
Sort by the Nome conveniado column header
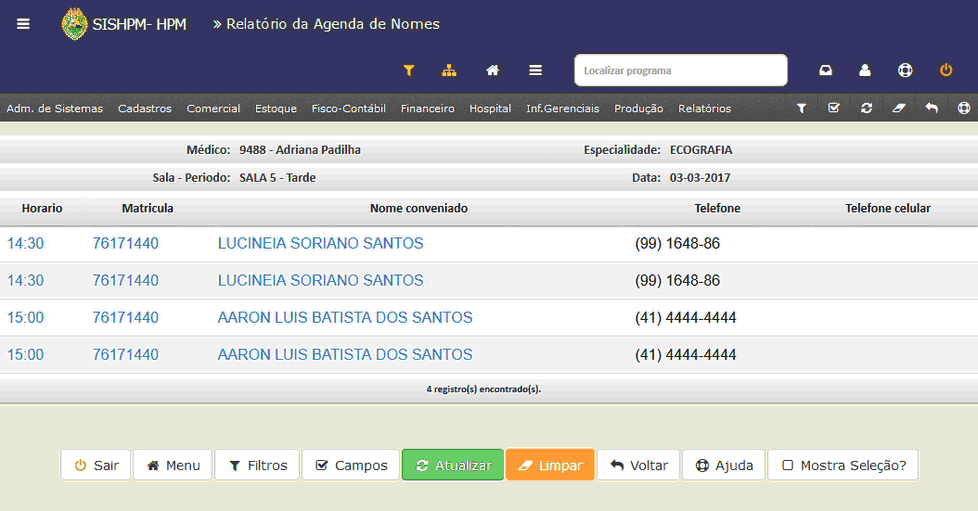click(419, 208)
